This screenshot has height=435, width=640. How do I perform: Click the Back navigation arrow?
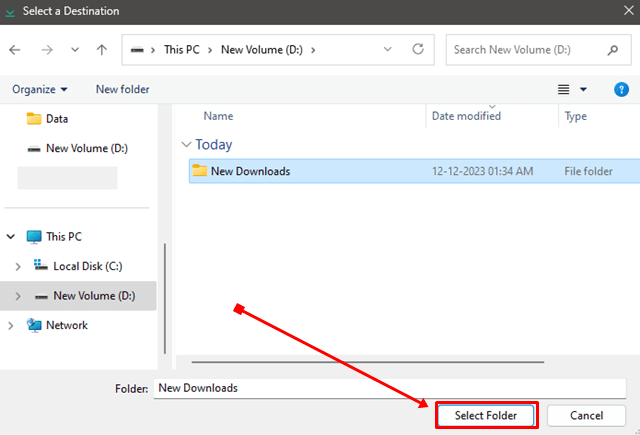[16, 49]
